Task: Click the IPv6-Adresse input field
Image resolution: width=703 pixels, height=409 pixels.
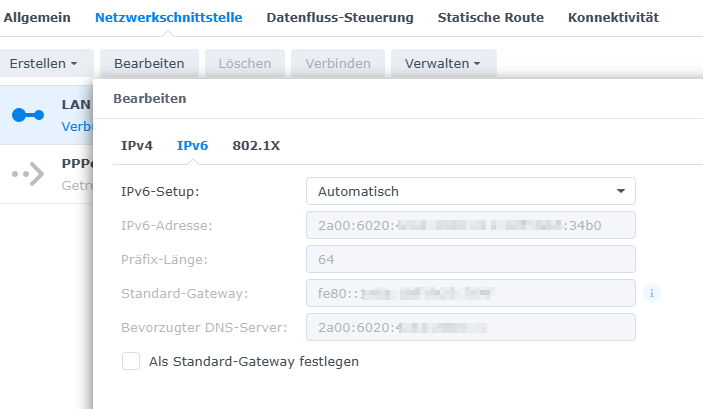Action: click(470, 225)
